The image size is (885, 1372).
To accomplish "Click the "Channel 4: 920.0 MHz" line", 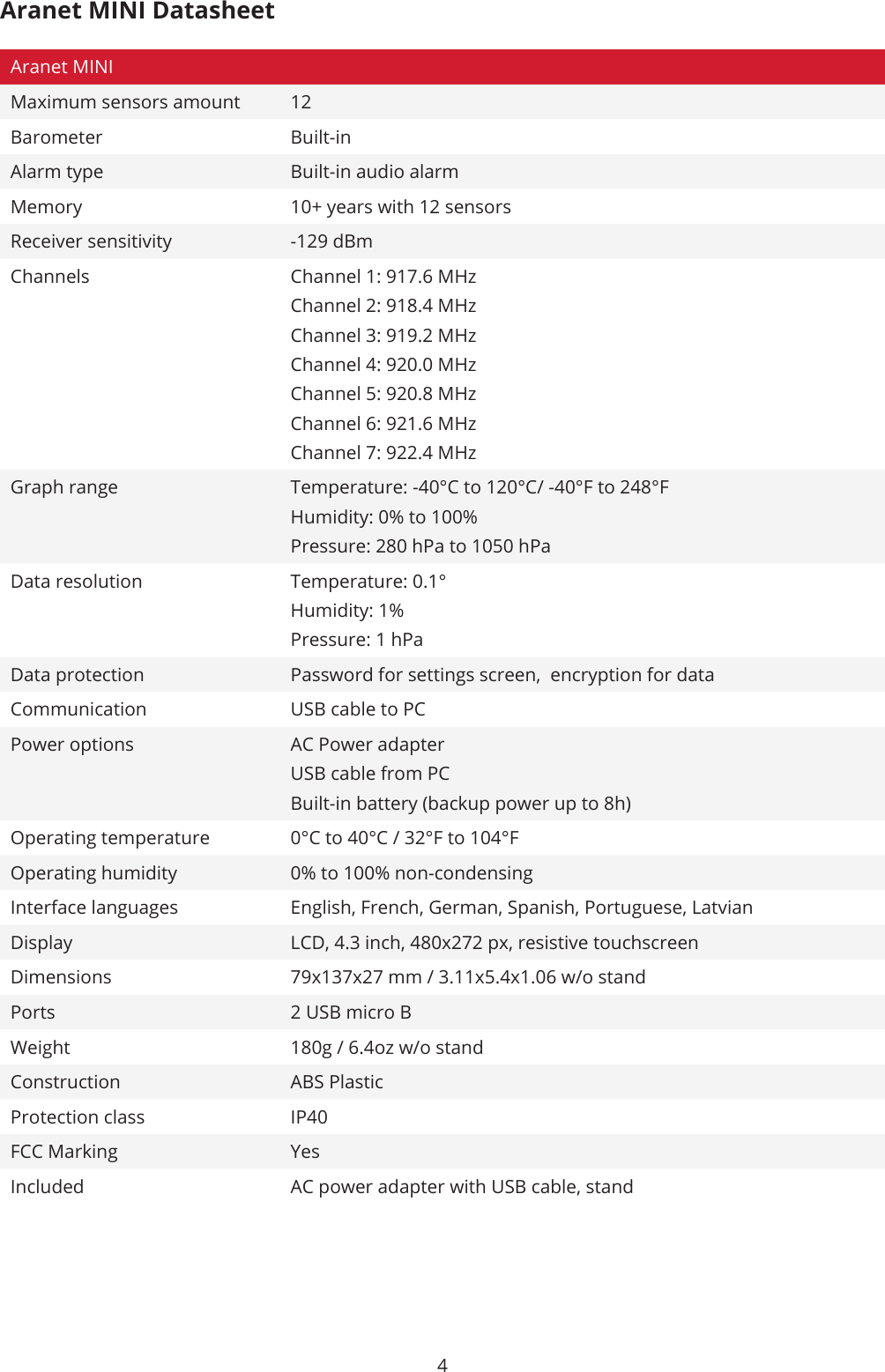I will click(x=383, y=365).
